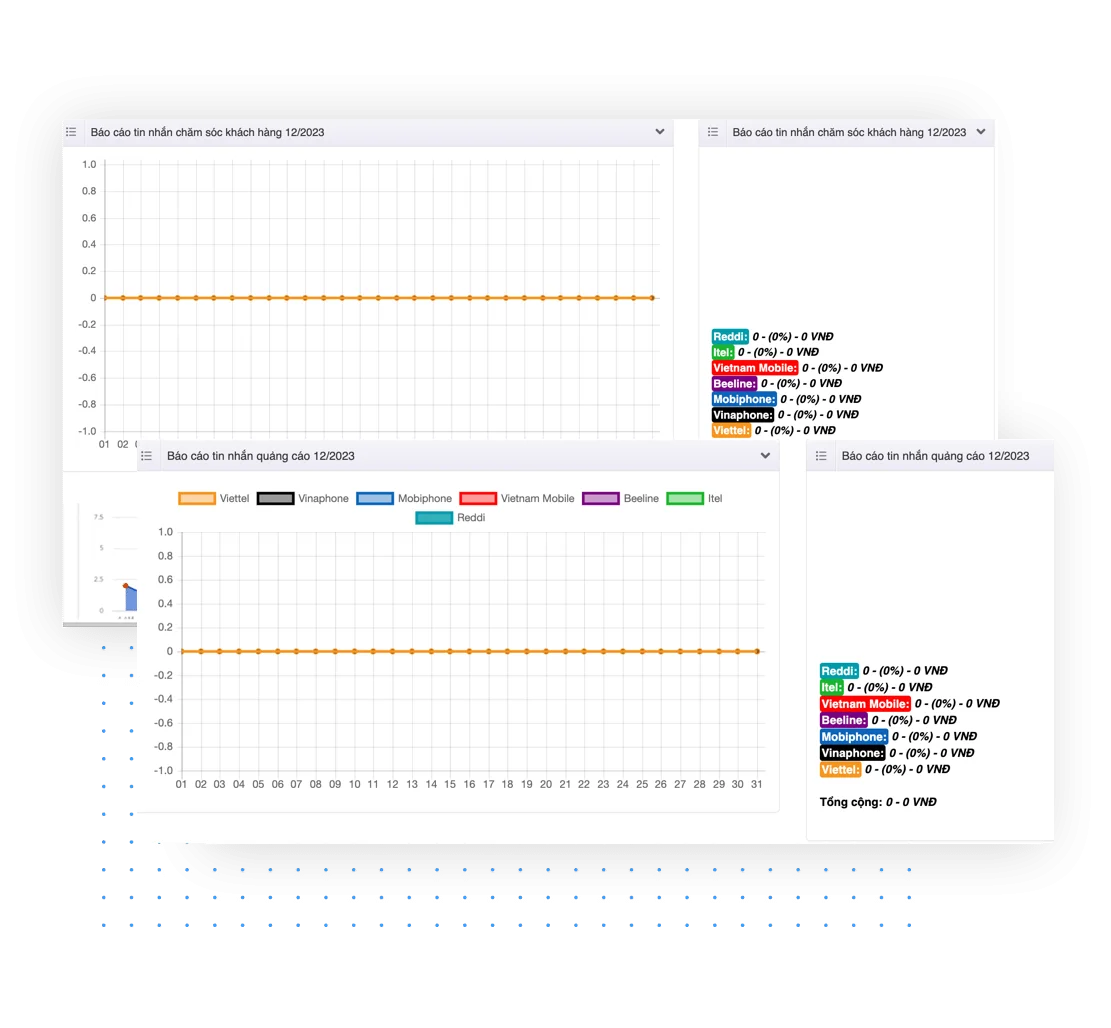Click list icon in advertising summary panel header
The height and width of the screenshot is (1028, 1111).
click(821, 456)
